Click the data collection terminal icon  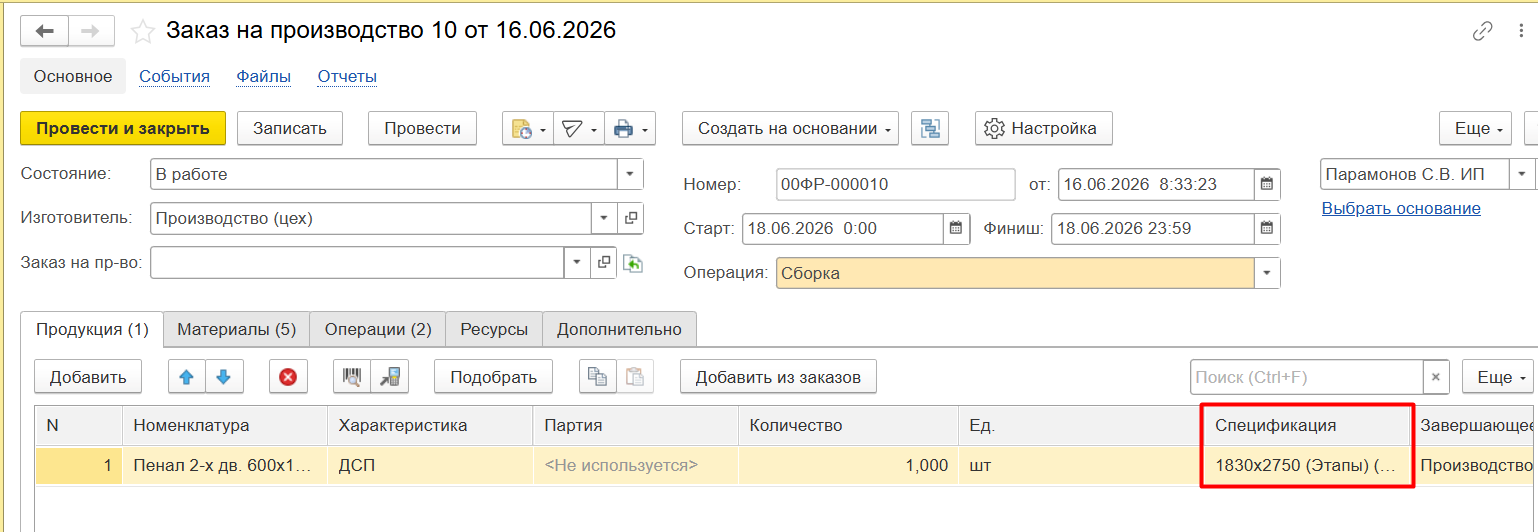click(x=390, y=377)
